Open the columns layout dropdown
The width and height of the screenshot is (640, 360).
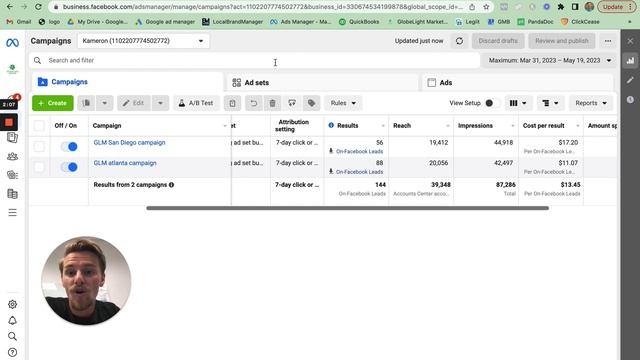coord(518,103)
